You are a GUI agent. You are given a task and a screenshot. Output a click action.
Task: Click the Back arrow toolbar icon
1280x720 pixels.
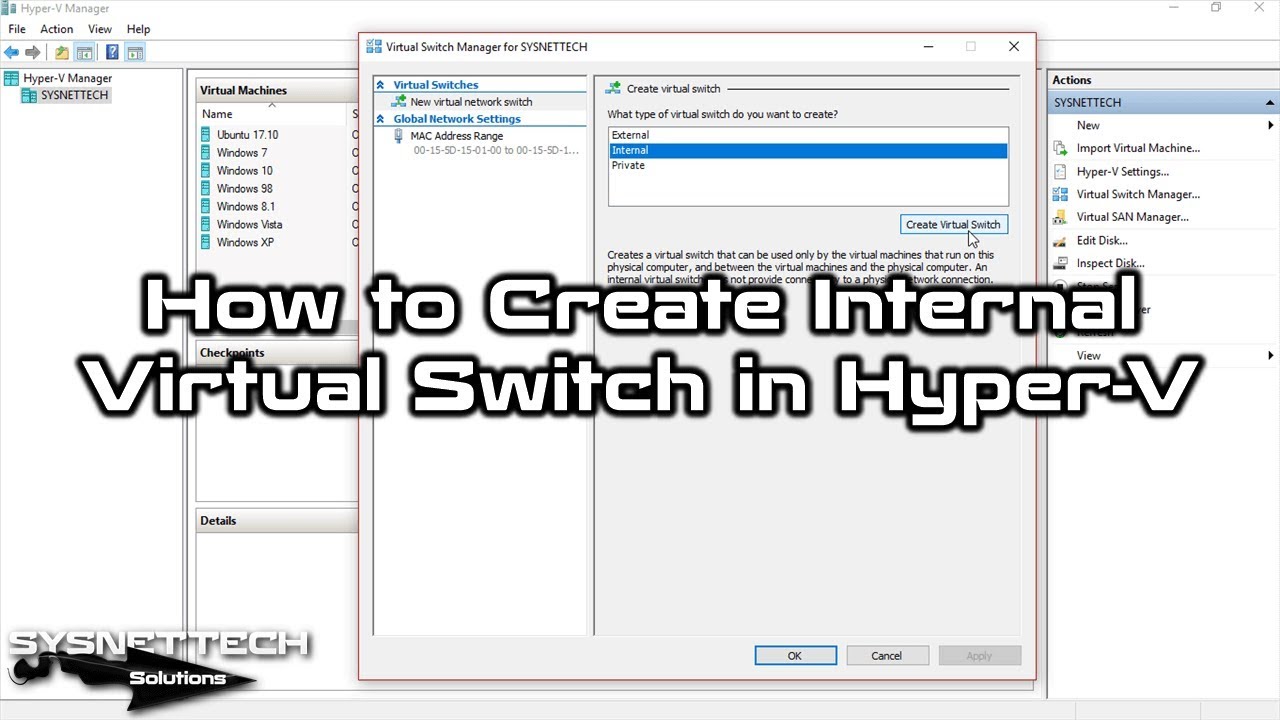[12, 52]
